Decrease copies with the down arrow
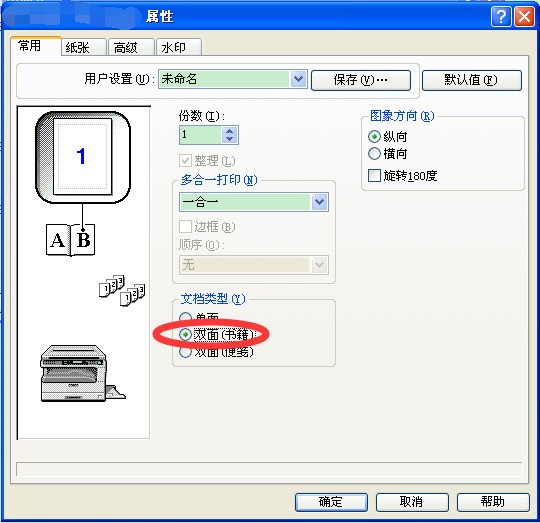The height and width of the screenshot is (523, 540). coord(230,139)
